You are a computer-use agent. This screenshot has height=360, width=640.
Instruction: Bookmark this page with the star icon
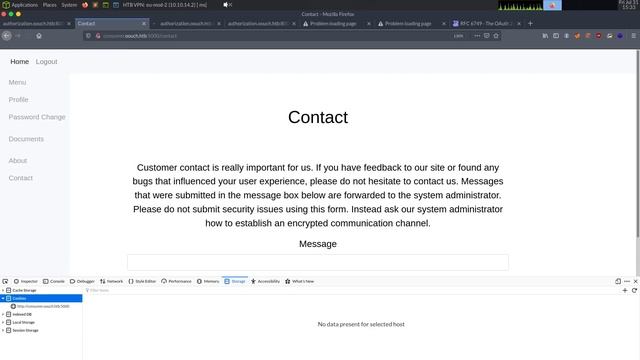pos(496,36)
